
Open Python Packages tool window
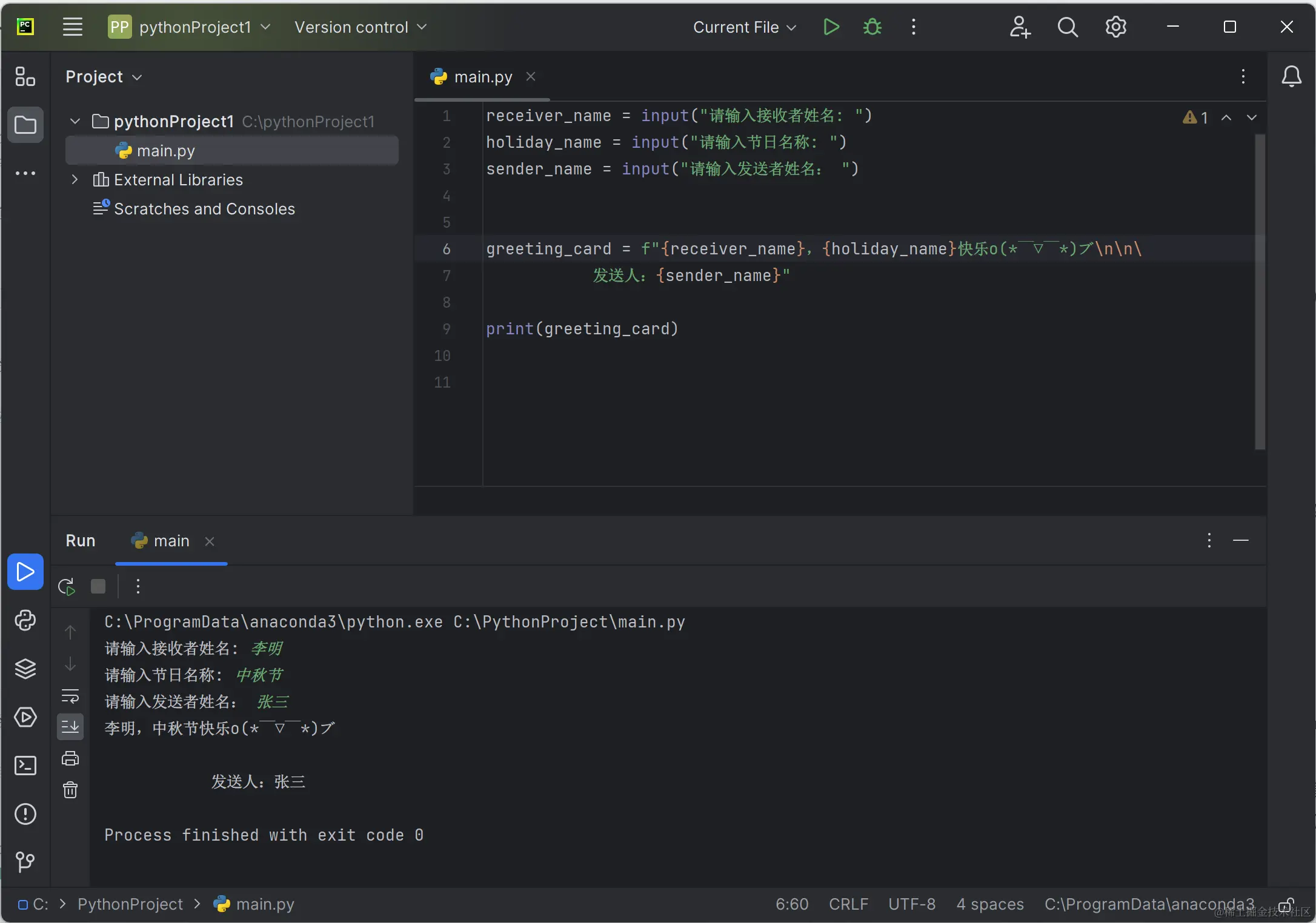point(25,669)
